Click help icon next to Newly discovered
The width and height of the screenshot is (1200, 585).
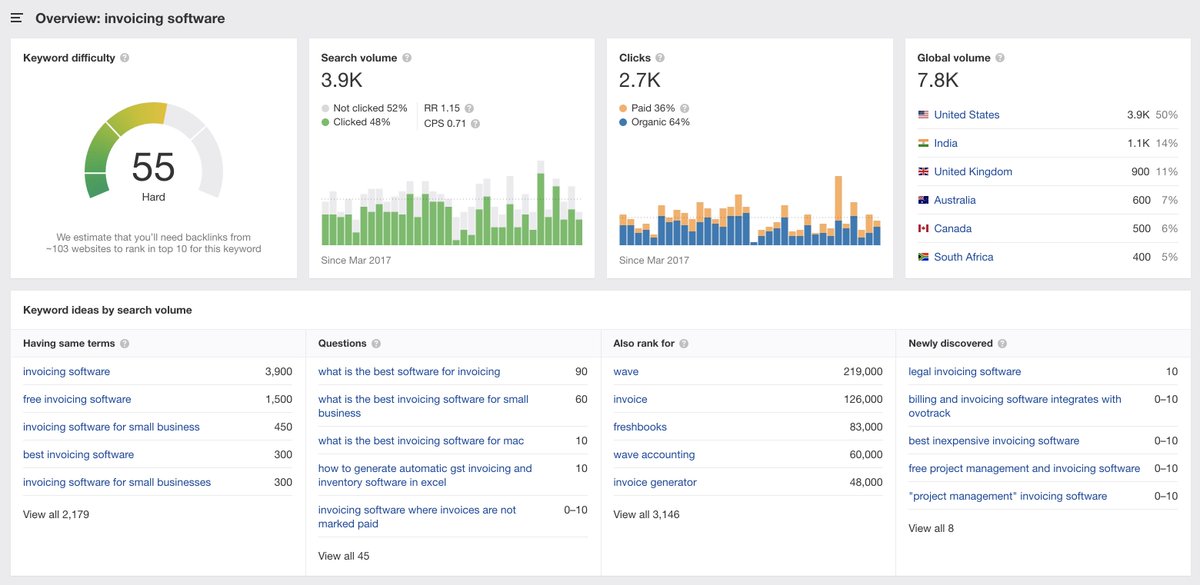[1002, 344]
